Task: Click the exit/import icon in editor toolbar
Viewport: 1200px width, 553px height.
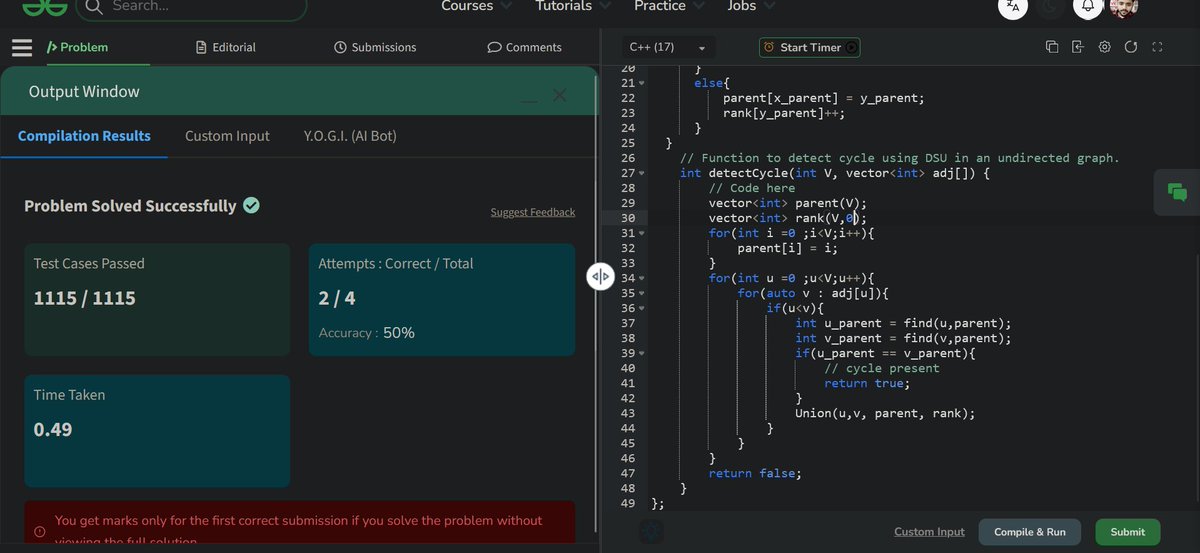Action: [x=1078, y=47]
